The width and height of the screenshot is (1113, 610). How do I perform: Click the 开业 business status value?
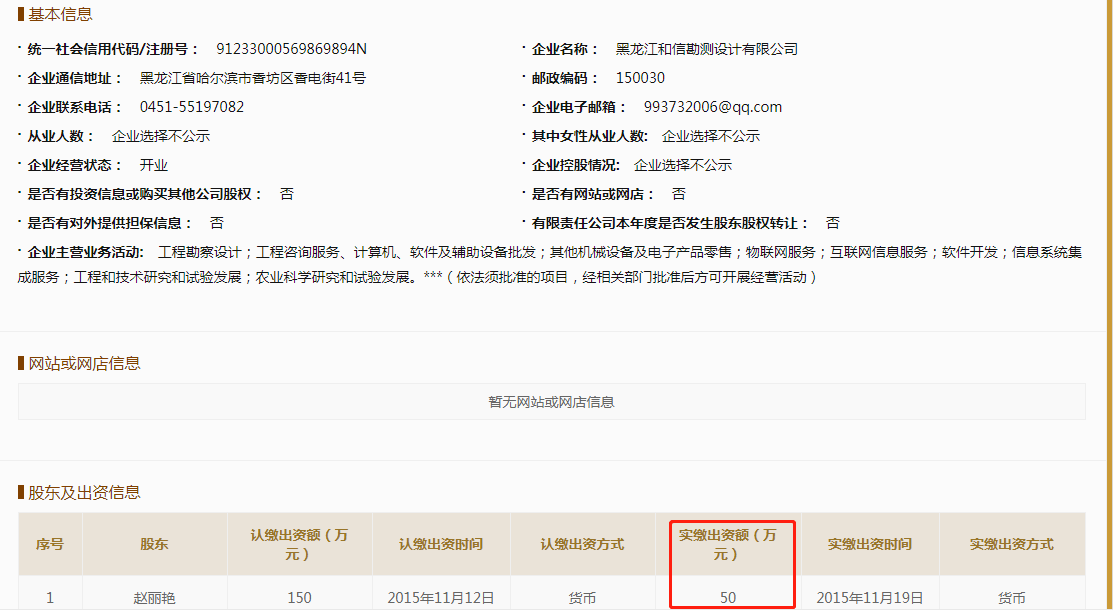[153, 165]
